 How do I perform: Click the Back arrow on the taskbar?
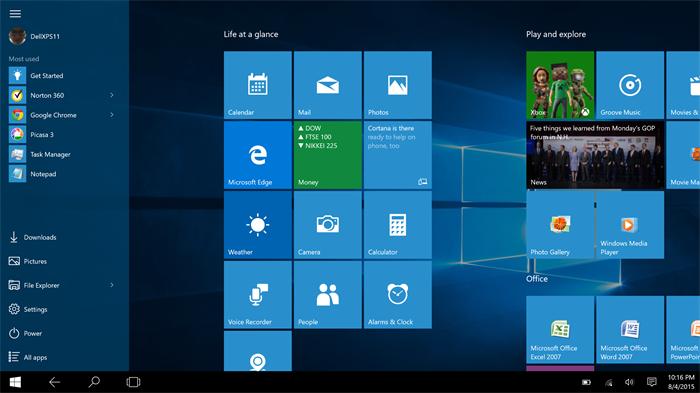[54, 382]
